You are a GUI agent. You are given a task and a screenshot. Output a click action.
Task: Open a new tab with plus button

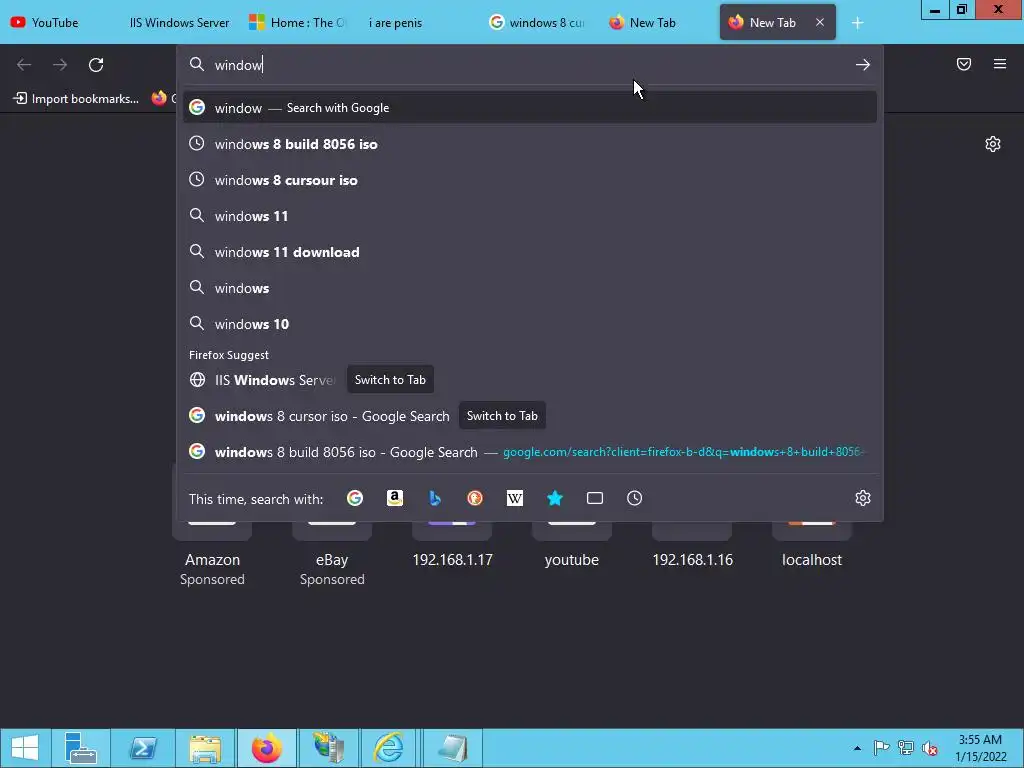[x=857, y=23]
